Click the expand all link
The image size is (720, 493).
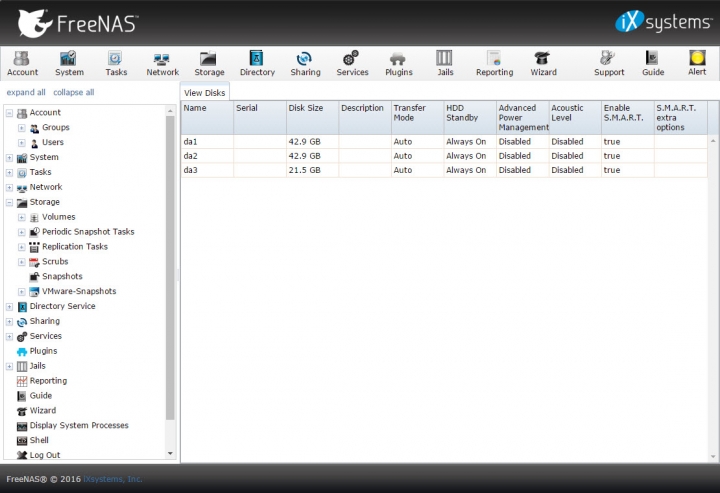[x=26, y=92]
